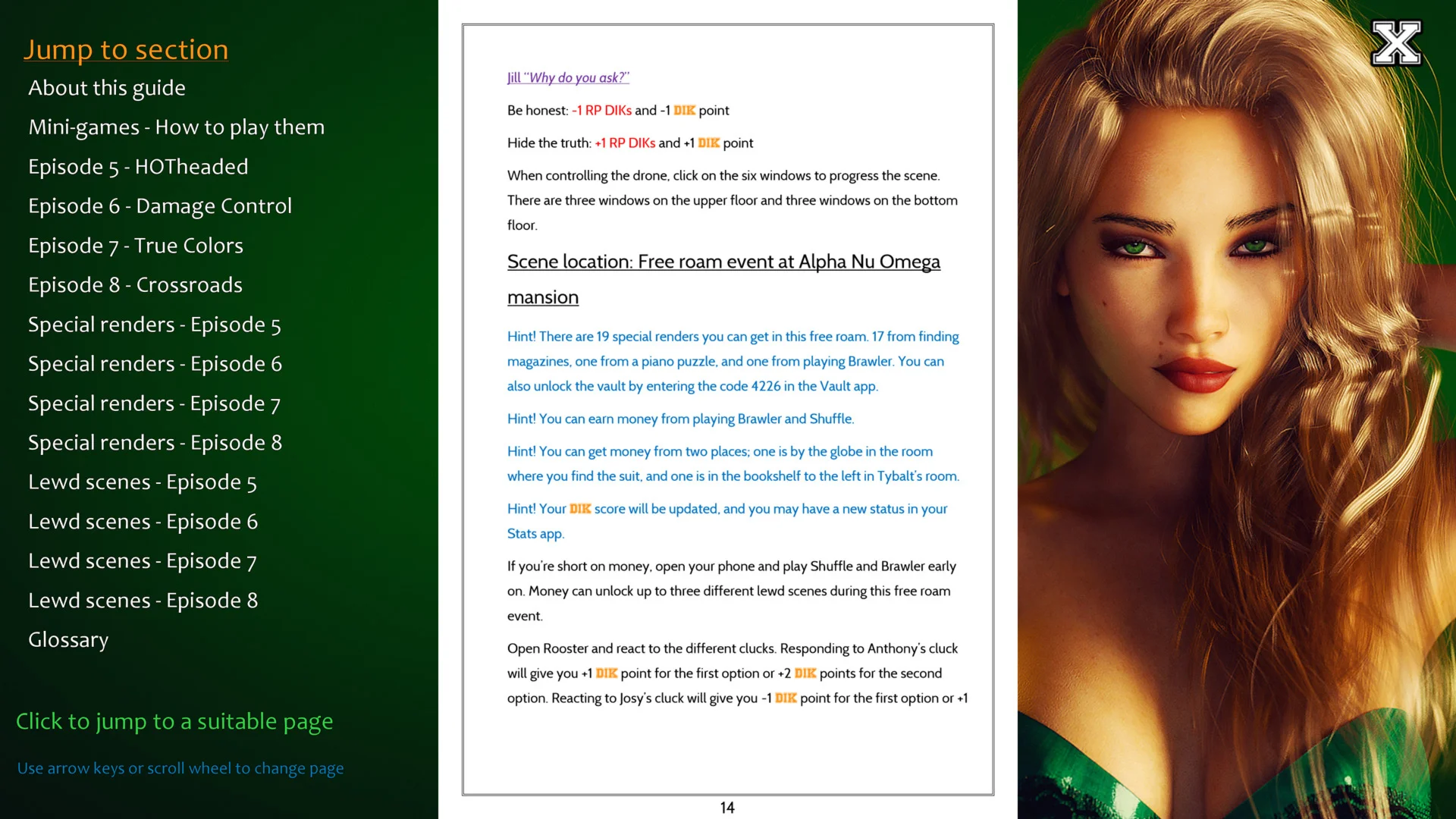Select Lewd scenes - Episode 6
The image size is (1456, 819).
tap(143, 522)
